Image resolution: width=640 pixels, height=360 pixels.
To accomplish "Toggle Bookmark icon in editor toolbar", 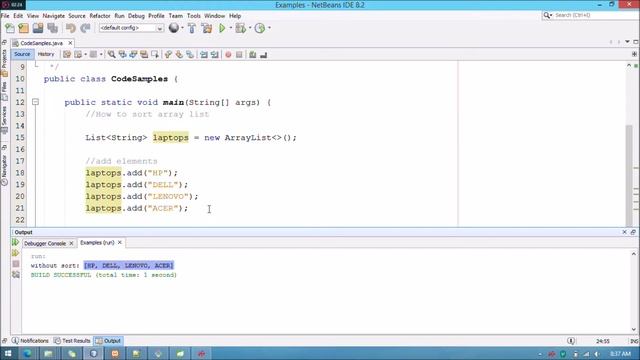I will point(190,55).
